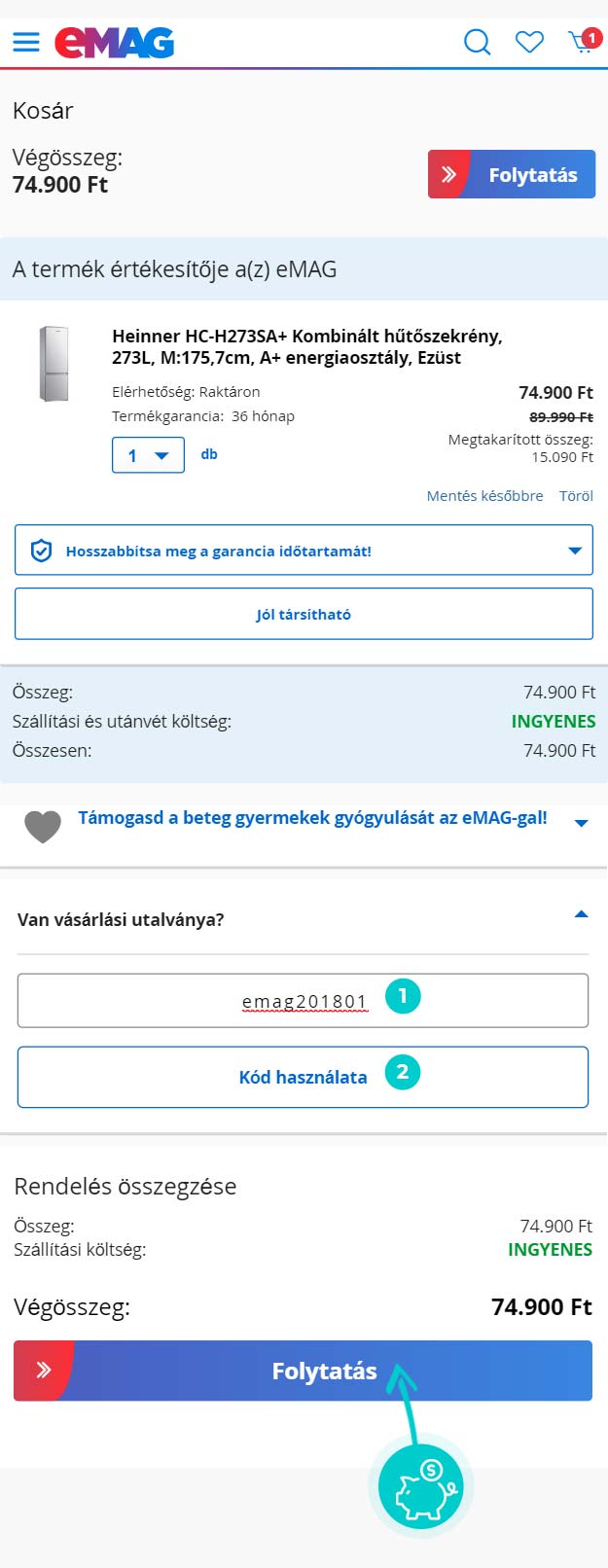608x1568 pixels.
Task: Click the eMAG logo
Action: (114, 43)
